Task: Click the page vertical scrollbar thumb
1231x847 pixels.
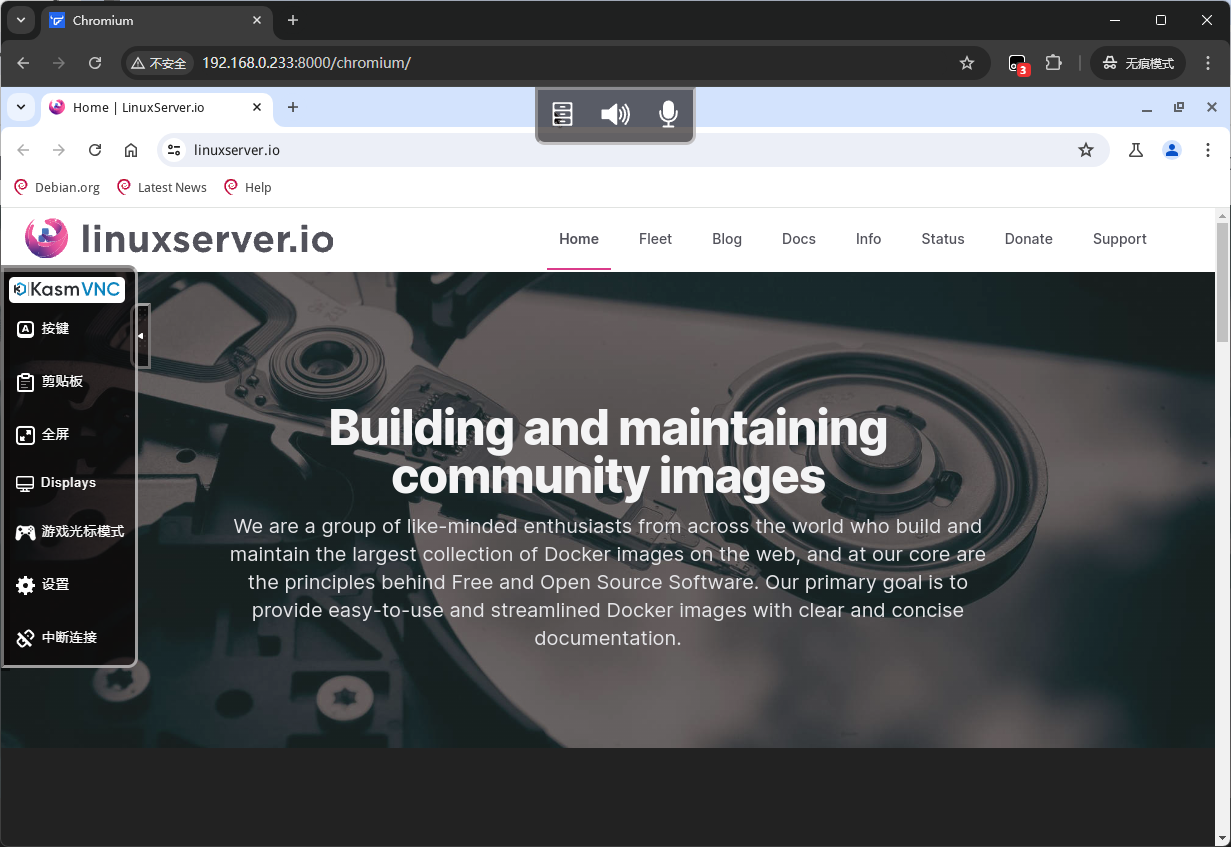Action: [x=1222, y=283]
